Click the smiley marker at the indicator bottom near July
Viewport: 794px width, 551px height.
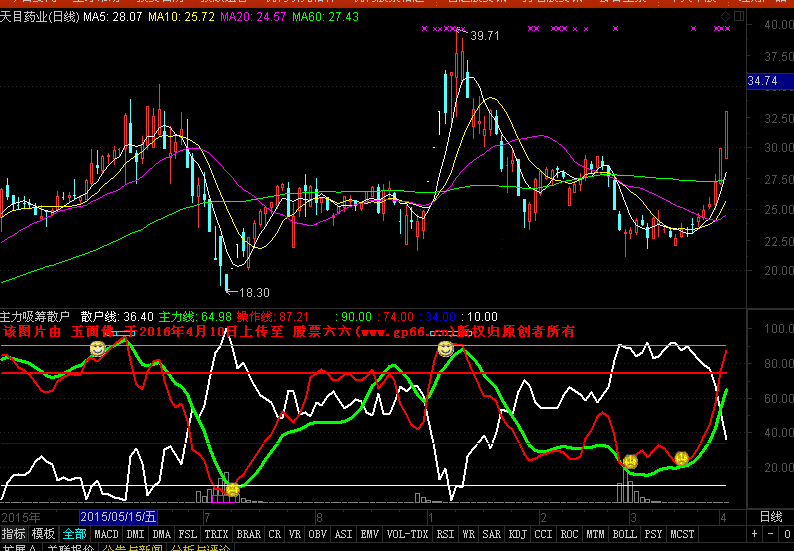point(232,489)
